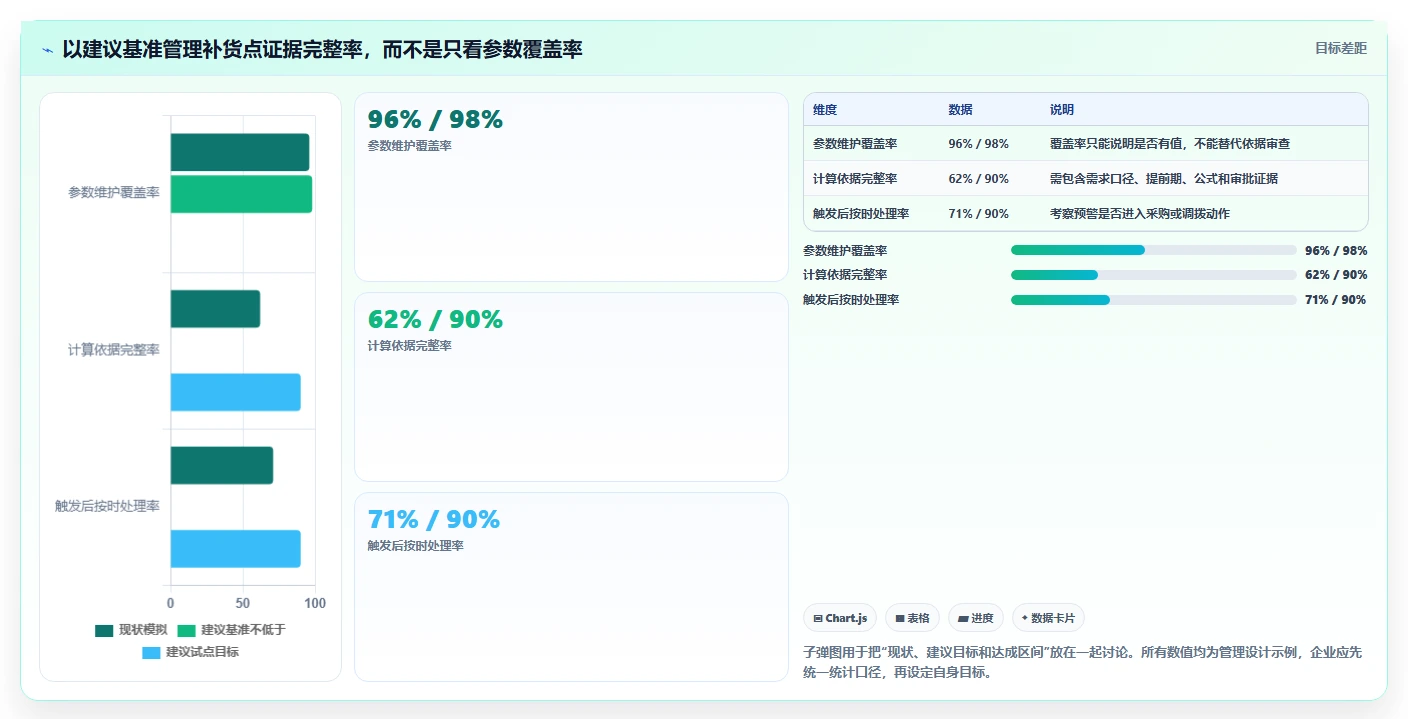Image resolution: width=1408 pixels, height=719 pixels.
Task: Click the 96% / 98% value after the progress bar
Action: 1336,251
